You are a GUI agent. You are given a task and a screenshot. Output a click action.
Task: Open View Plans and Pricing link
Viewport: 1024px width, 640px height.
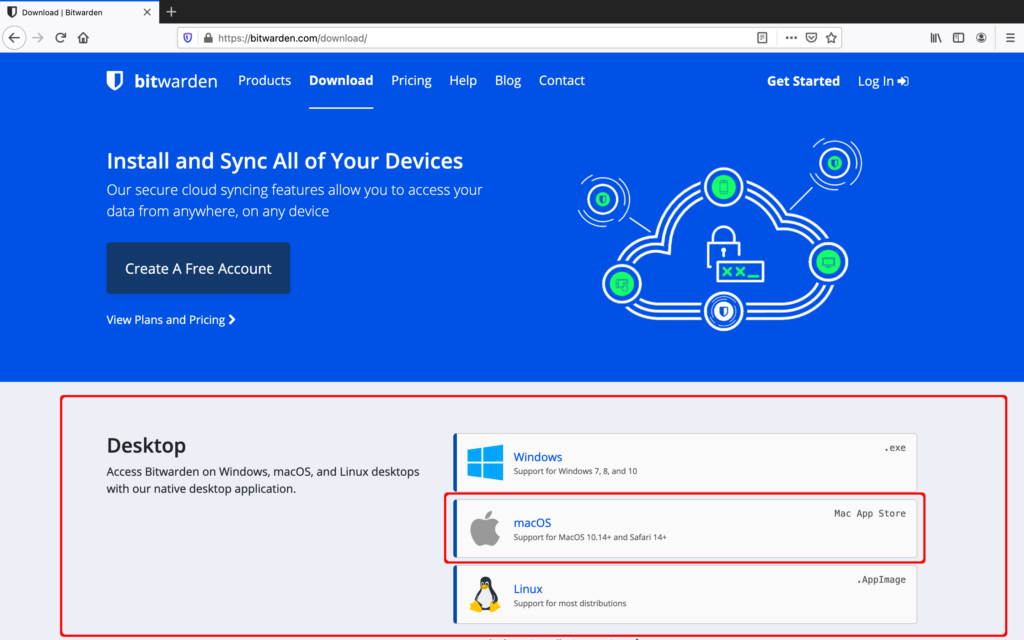(x=171, y=320)
